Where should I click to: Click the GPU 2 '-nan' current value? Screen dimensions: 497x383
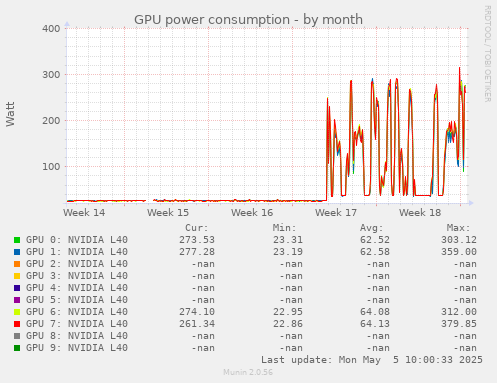click(203, 264)
